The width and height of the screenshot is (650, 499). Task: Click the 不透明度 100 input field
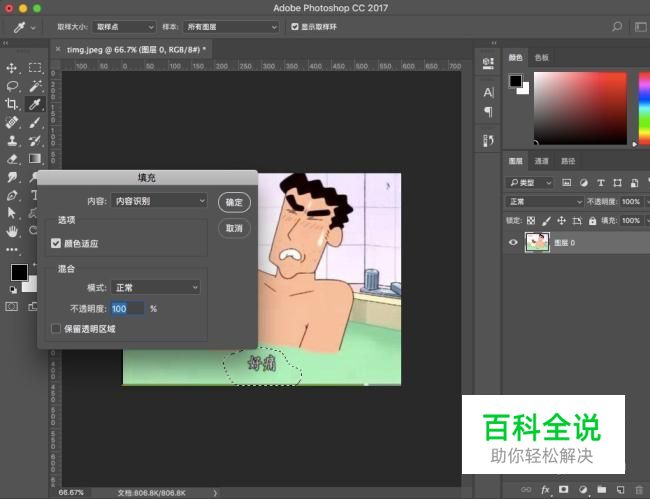[x=127, y=308]
